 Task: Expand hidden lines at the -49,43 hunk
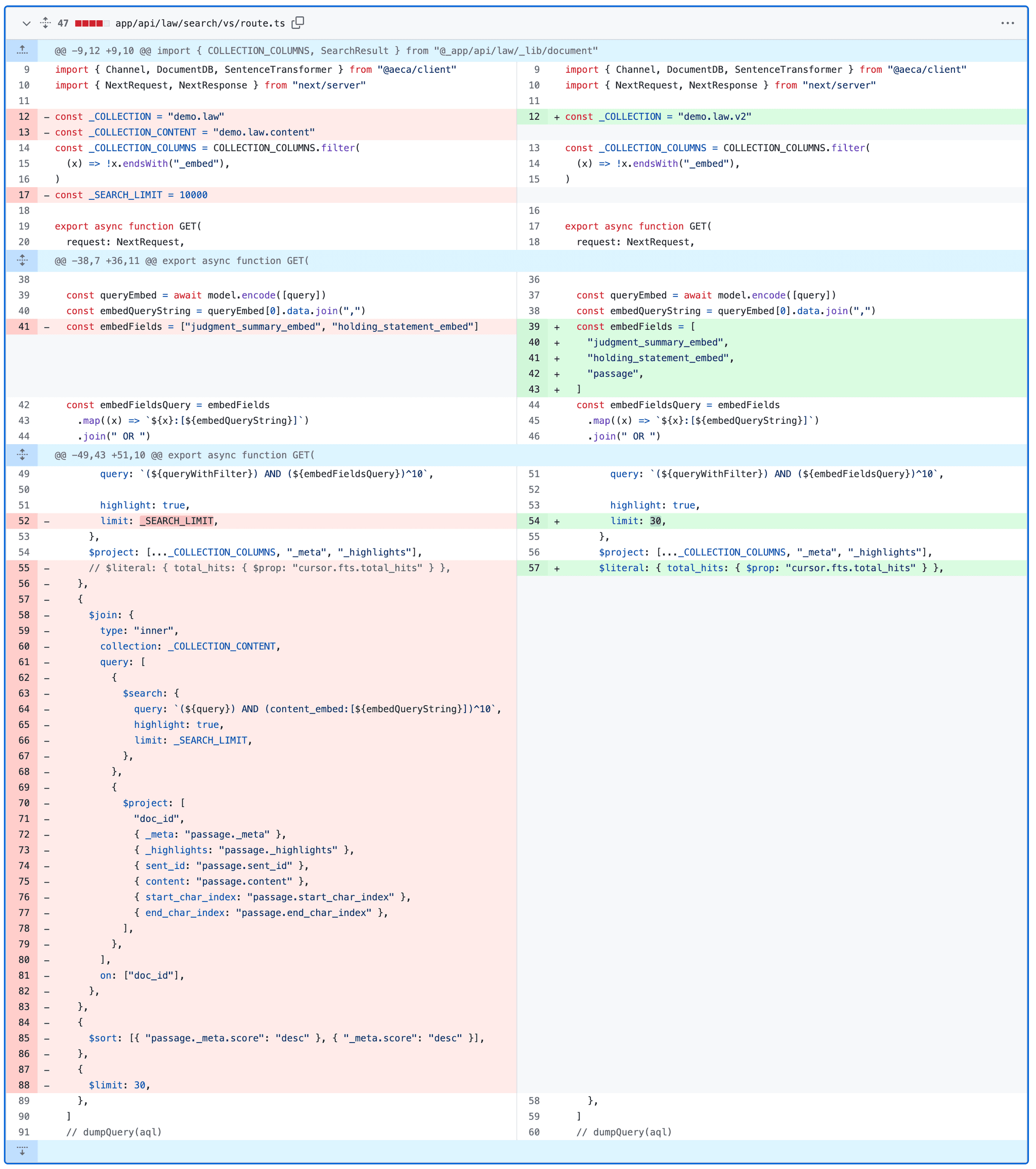(22, 455)
